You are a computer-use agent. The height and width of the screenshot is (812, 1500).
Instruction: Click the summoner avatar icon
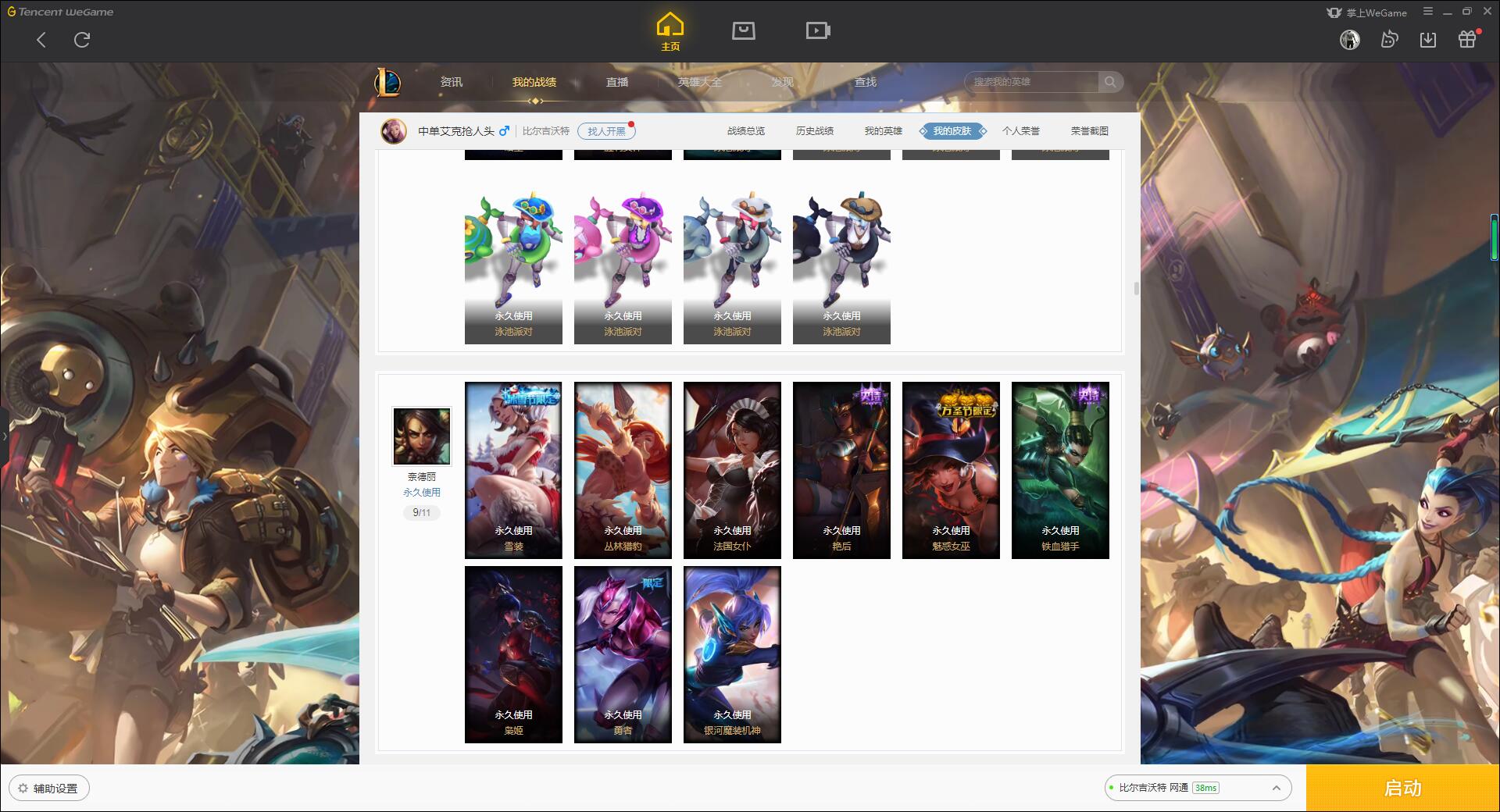point(394,131)
